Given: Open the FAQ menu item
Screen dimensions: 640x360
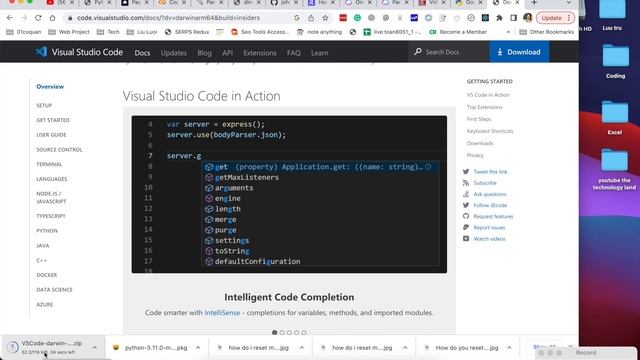Looking at the screenshot, I should pos(293,53).
